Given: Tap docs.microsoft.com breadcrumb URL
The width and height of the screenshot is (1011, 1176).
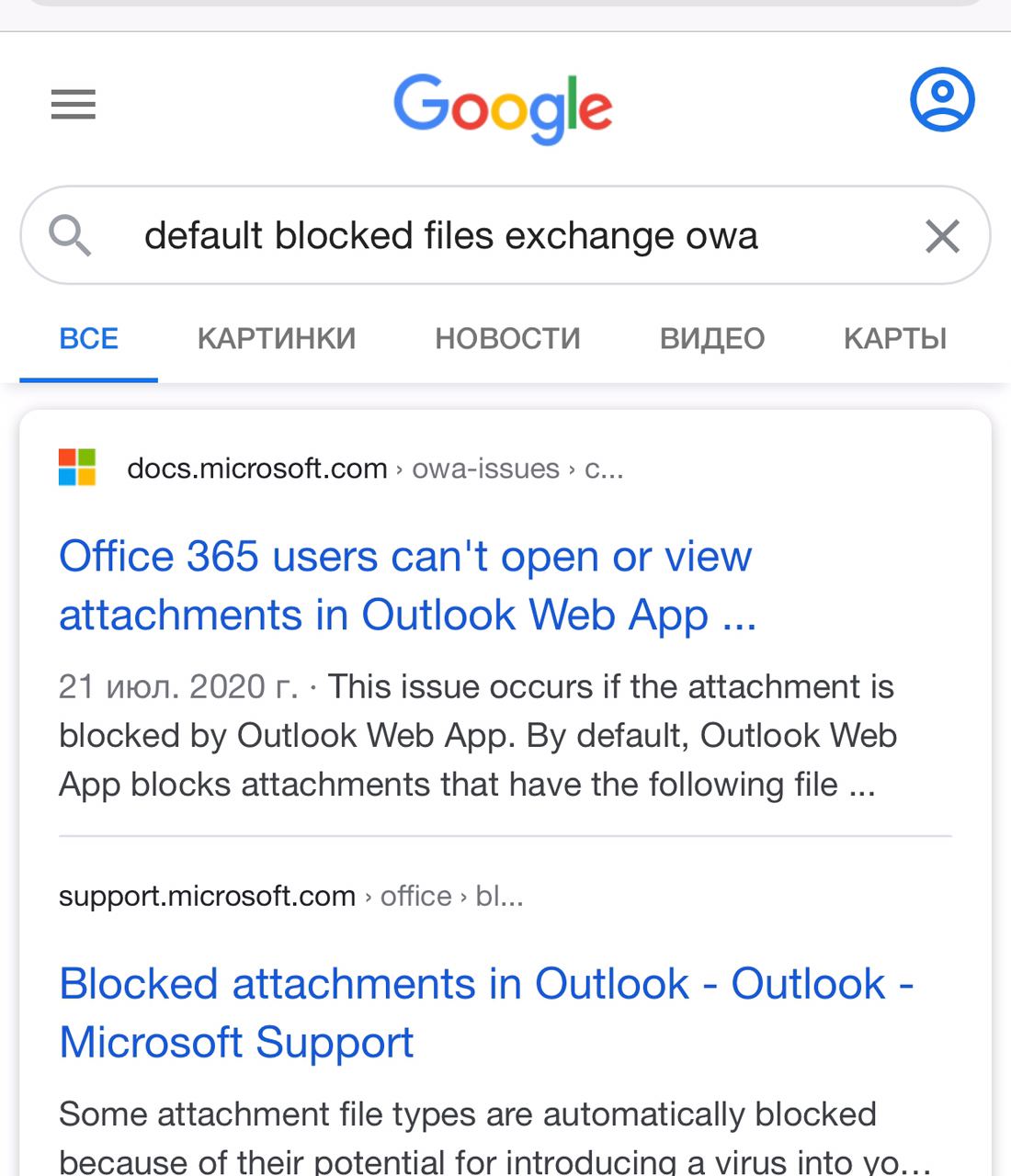Looking at the screenshot, I should pyautogui.click(x=257, y=469).
